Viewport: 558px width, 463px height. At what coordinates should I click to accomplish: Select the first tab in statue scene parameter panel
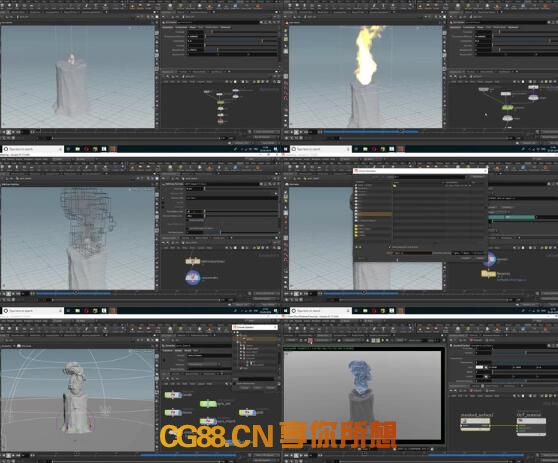pos(167,351)
